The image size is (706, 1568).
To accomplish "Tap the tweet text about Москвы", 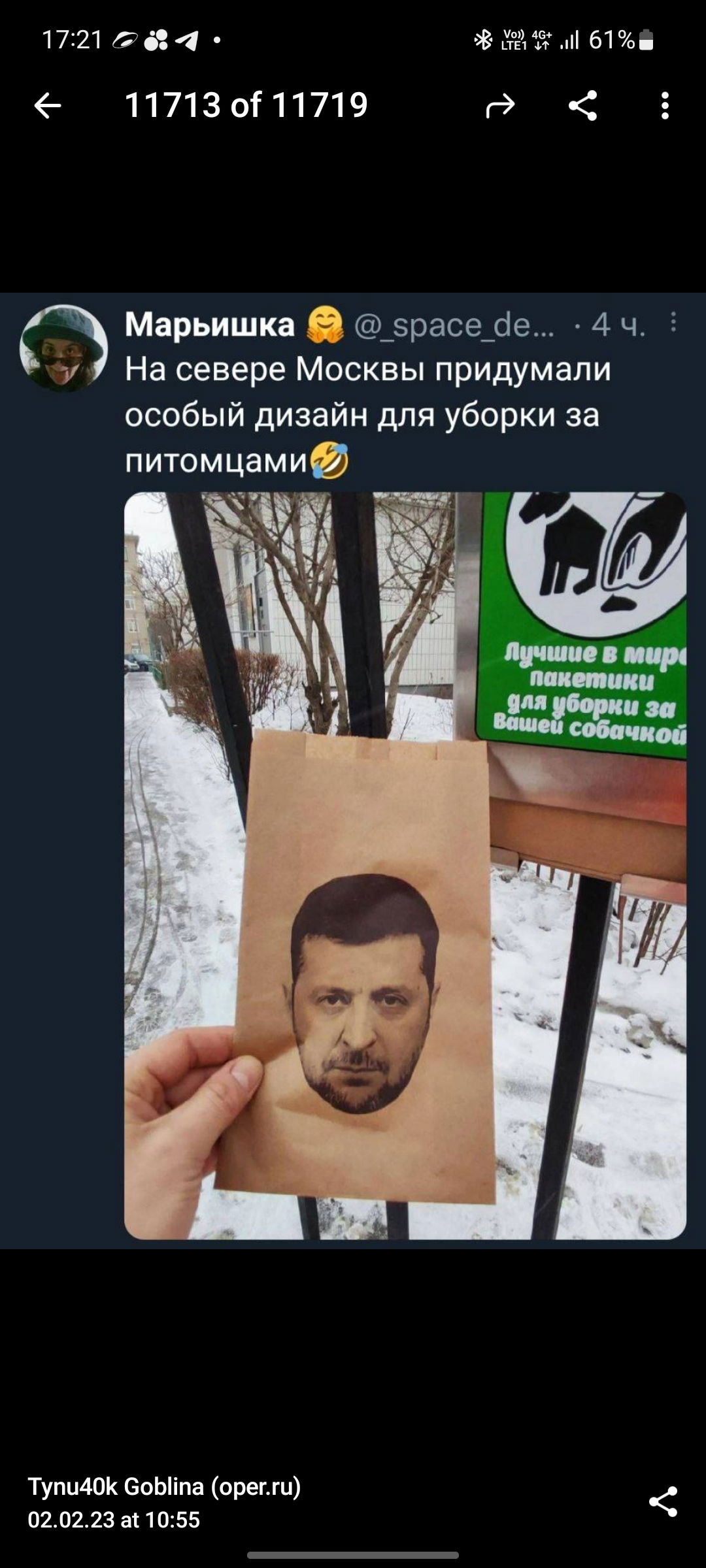I will (368, 415).
